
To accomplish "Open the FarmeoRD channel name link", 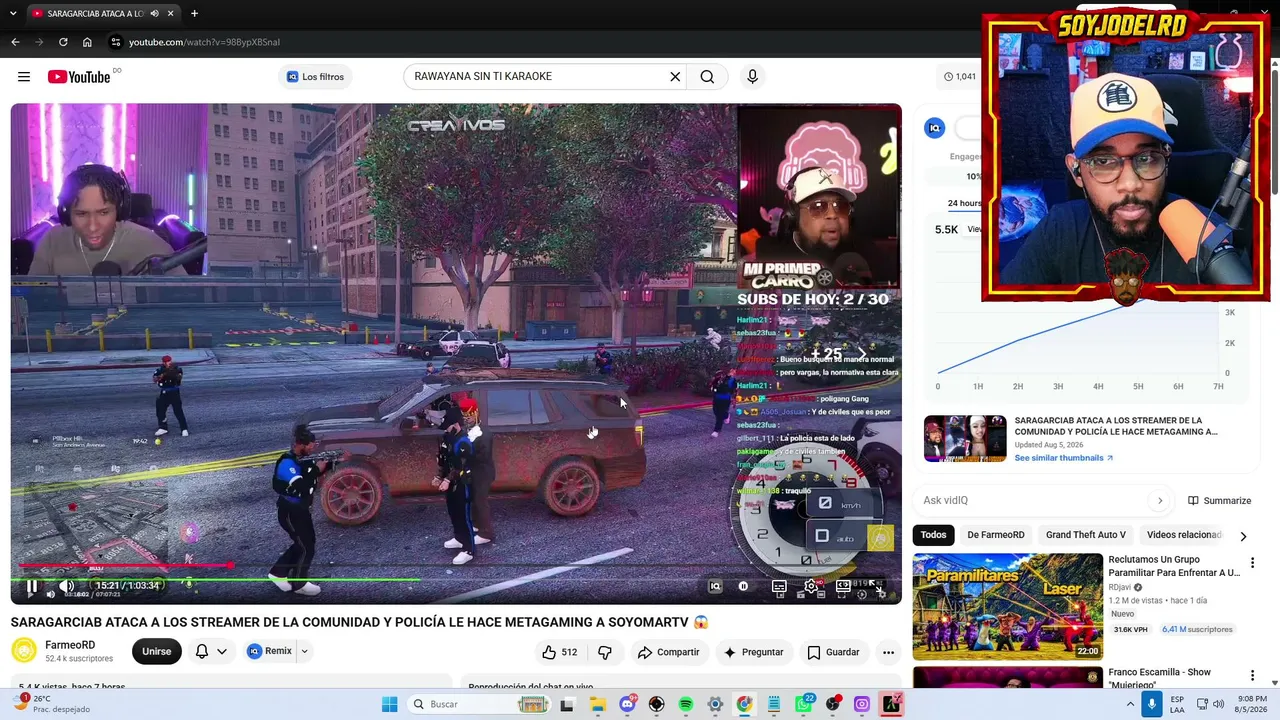I will pos(70,645).
